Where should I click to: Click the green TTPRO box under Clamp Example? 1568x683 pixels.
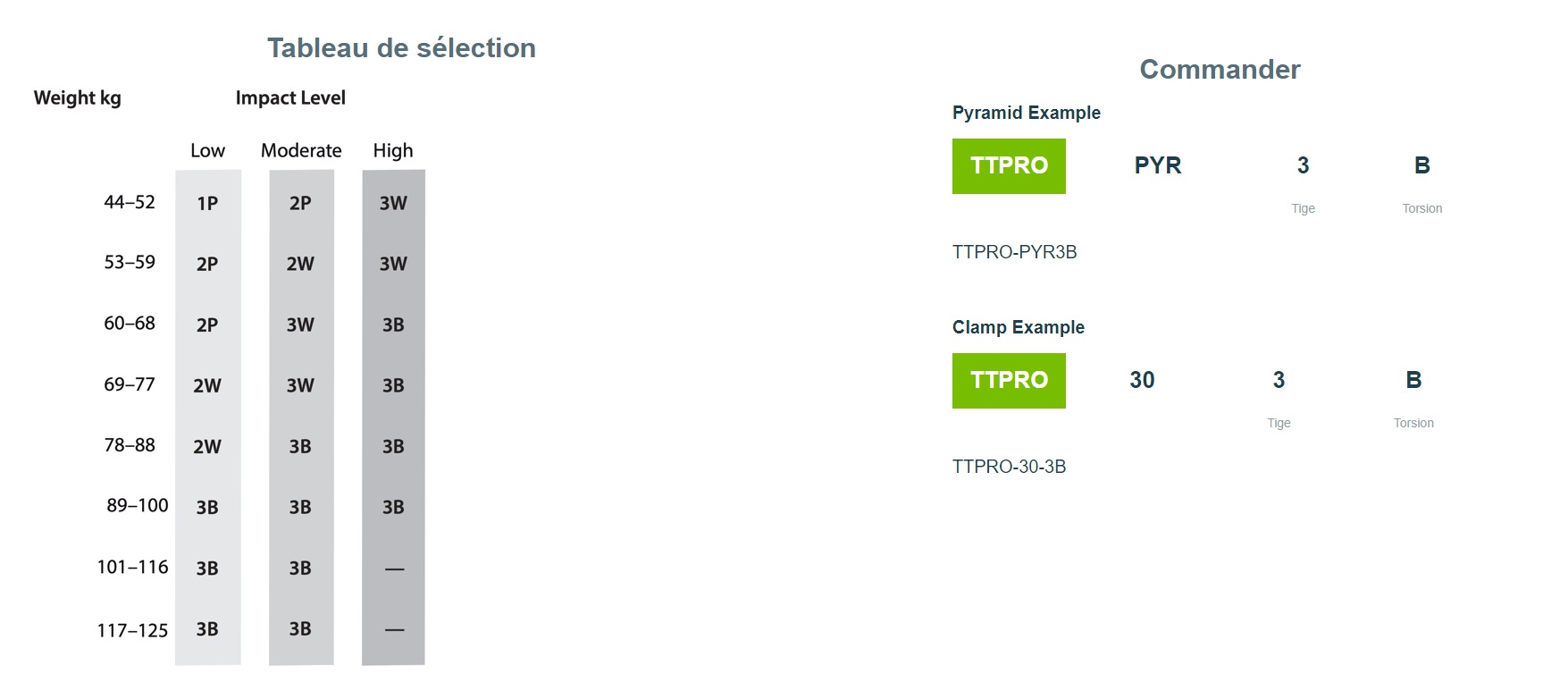pyautogui.click(x=1009, y=381)
